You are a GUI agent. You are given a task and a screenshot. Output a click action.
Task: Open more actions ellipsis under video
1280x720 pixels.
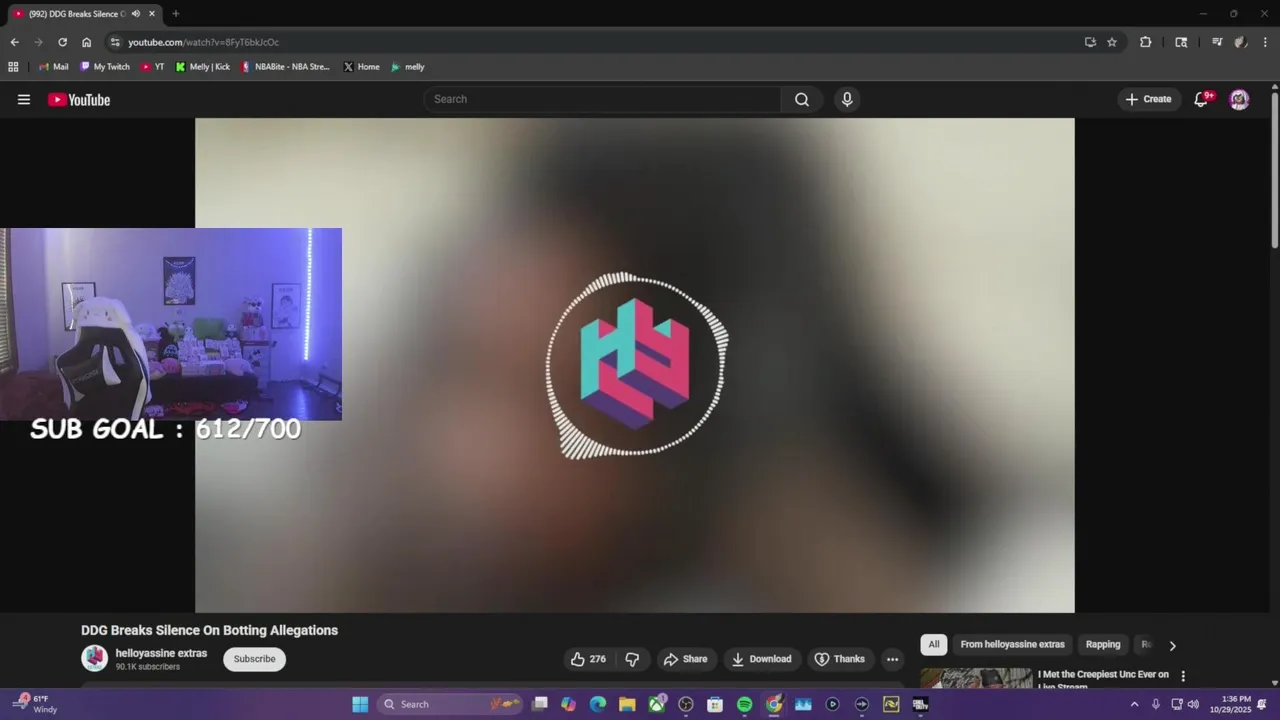coord(892,659)
